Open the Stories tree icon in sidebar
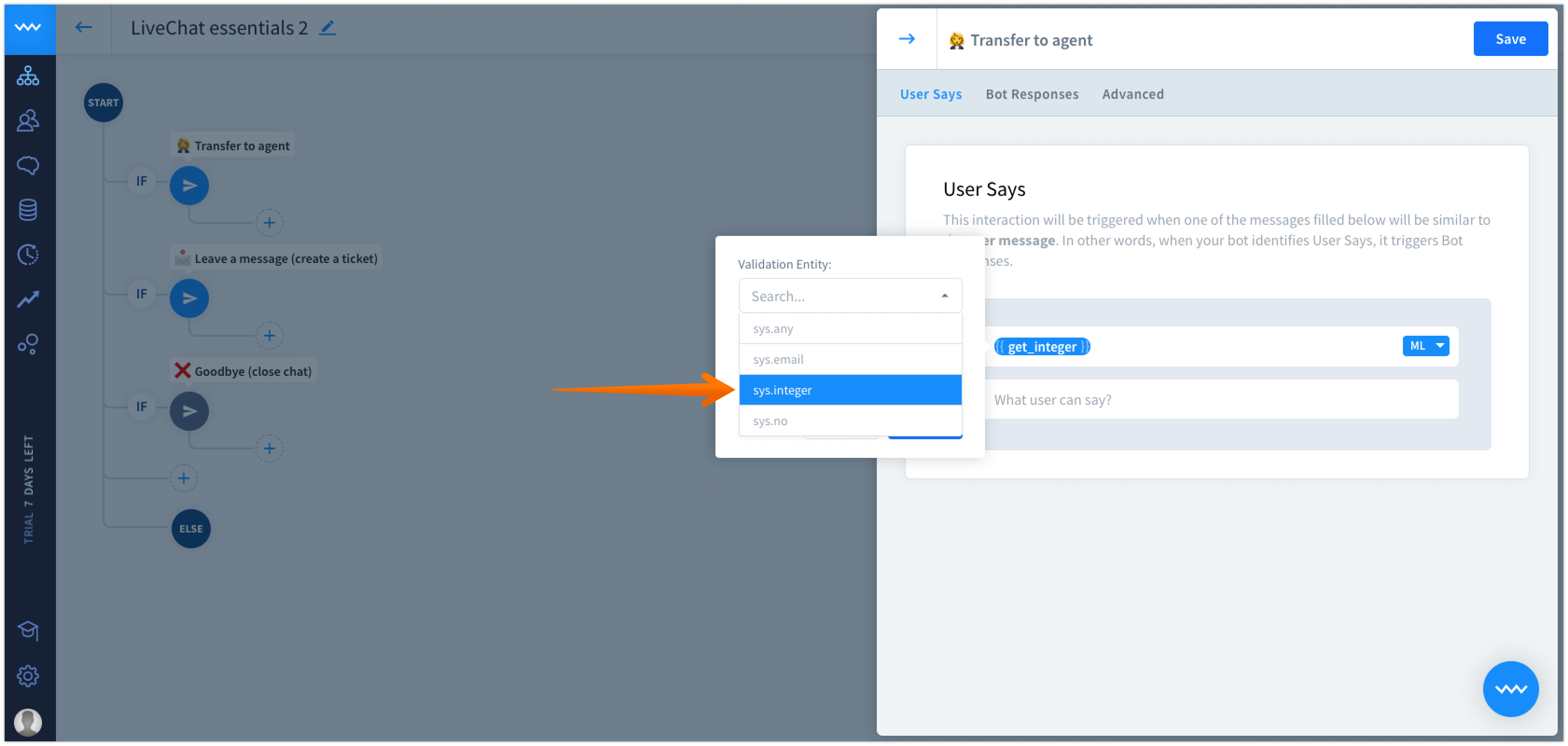1568x746 pixels. coord(28,76)
